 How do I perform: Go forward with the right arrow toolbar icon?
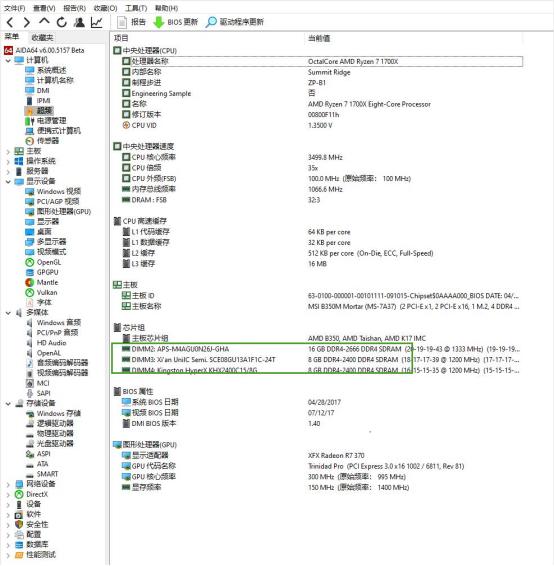pyautogui.click(x=27, y=22)
